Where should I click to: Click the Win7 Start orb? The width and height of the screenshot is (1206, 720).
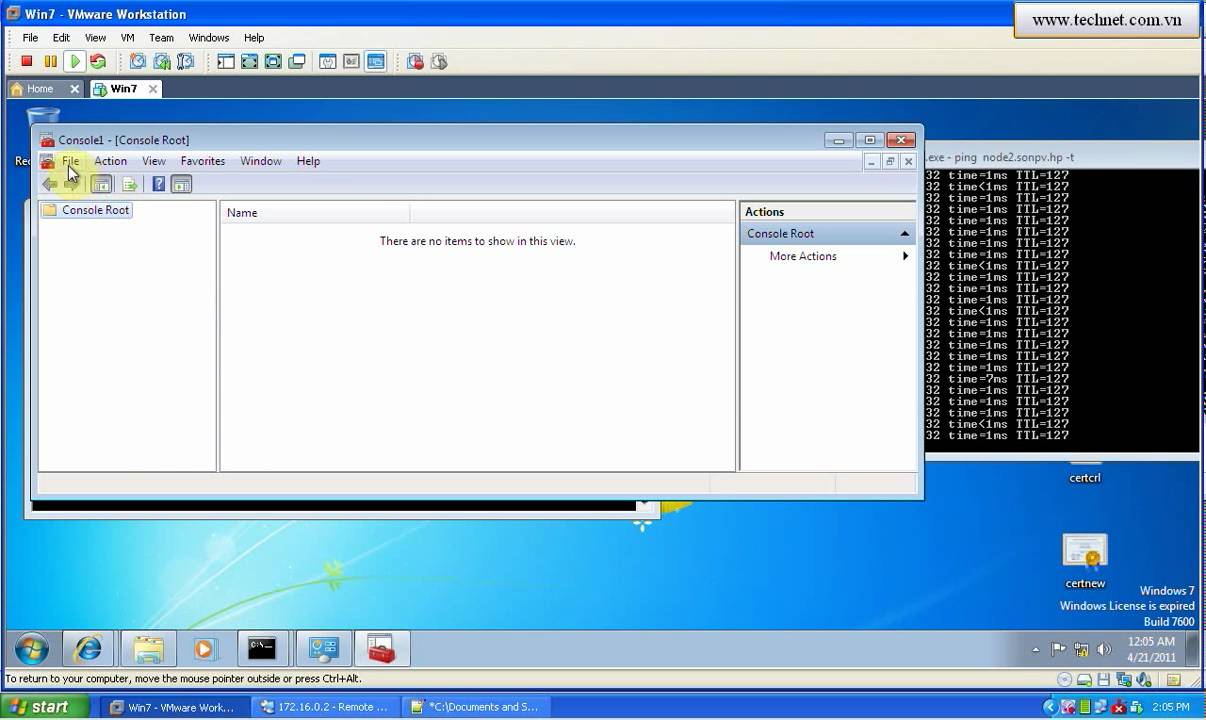(x=31, y=649)
